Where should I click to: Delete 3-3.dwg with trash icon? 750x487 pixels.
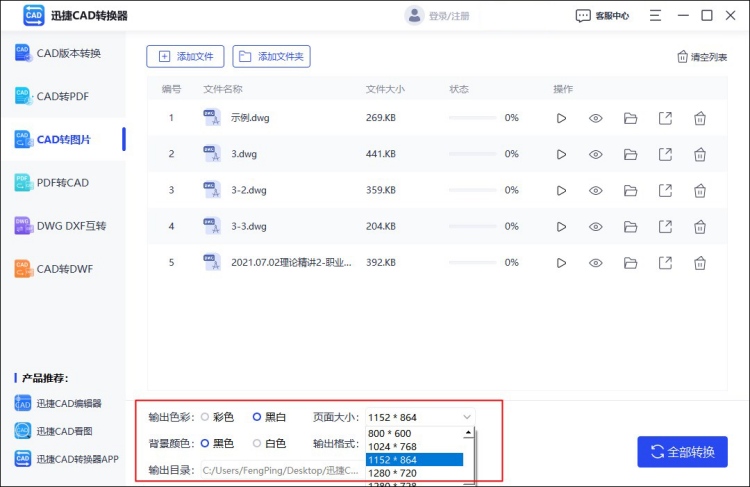pos(700,227)
